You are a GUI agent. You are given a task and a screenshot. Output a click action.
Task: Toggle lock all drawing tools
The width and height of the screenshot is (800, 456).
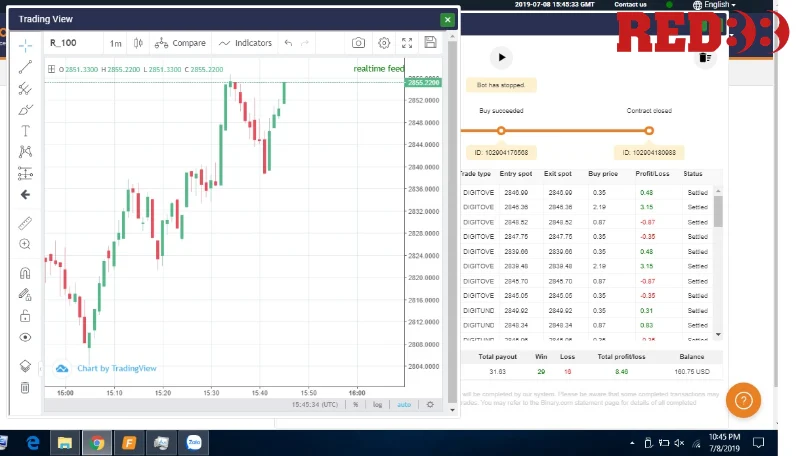26,316
